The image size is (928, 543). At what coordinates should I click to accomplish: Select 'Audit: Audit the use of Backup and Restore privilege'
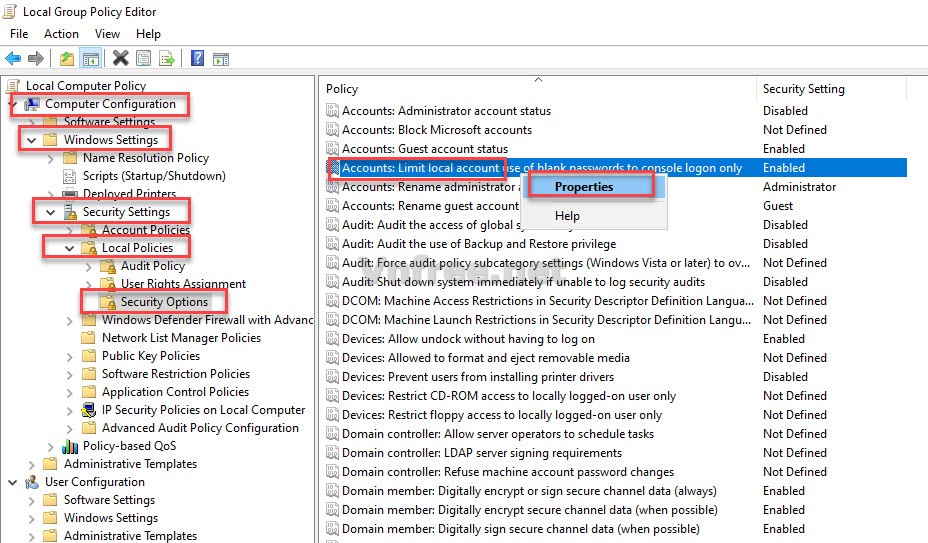(479, 244)
